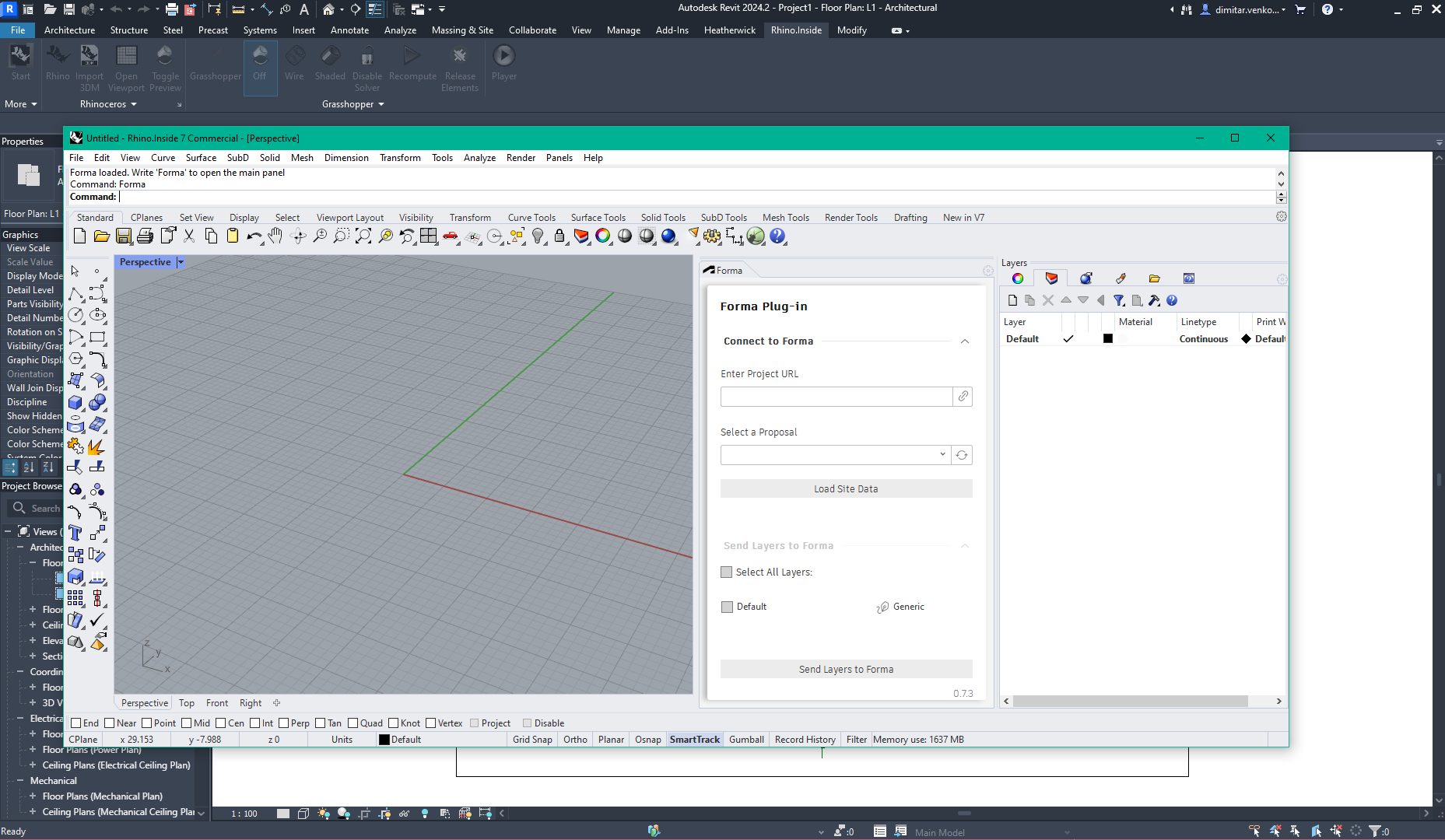
Task: Click the Send Layers to Forma button
Action: [x=846, y=670]
